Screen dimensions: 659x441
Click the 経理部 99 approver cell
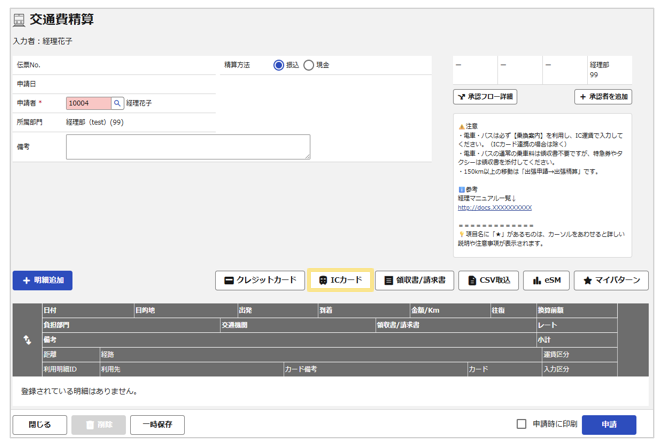(x=609, y=70)
